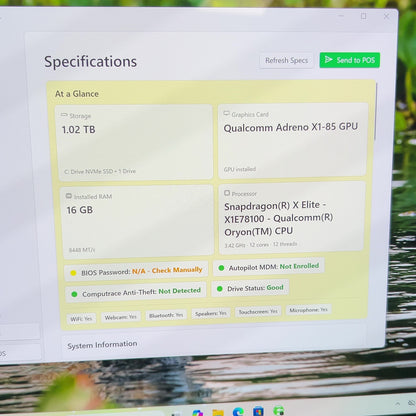416x416 pixels.
Task: Click the 'At a Glance' heading
Action: [x=77, y=94]
